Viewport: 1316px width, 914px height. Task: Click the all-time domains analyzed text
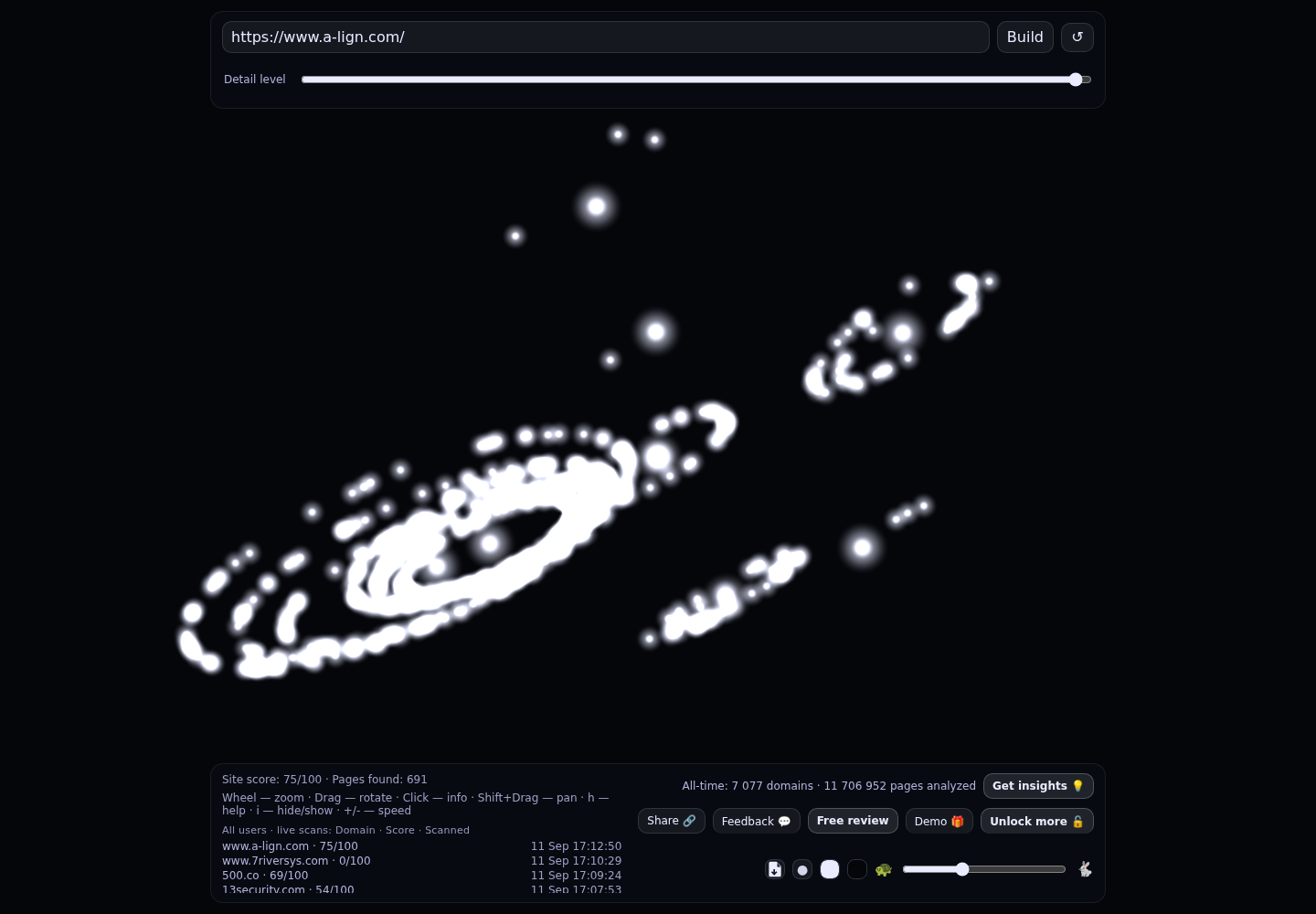pyautogui.click(x=829, y=786)
